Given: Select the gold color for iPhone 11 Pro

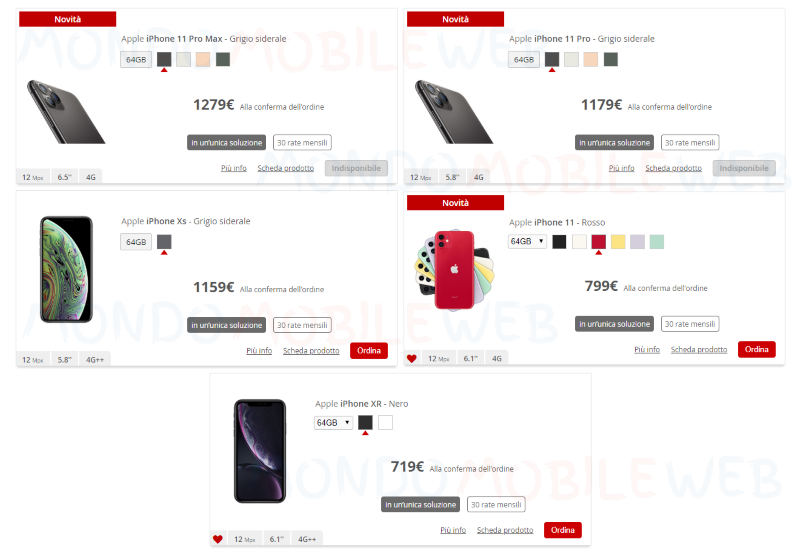Looking at the screenshot, I should pyautogui.click(x=590, y=60).
